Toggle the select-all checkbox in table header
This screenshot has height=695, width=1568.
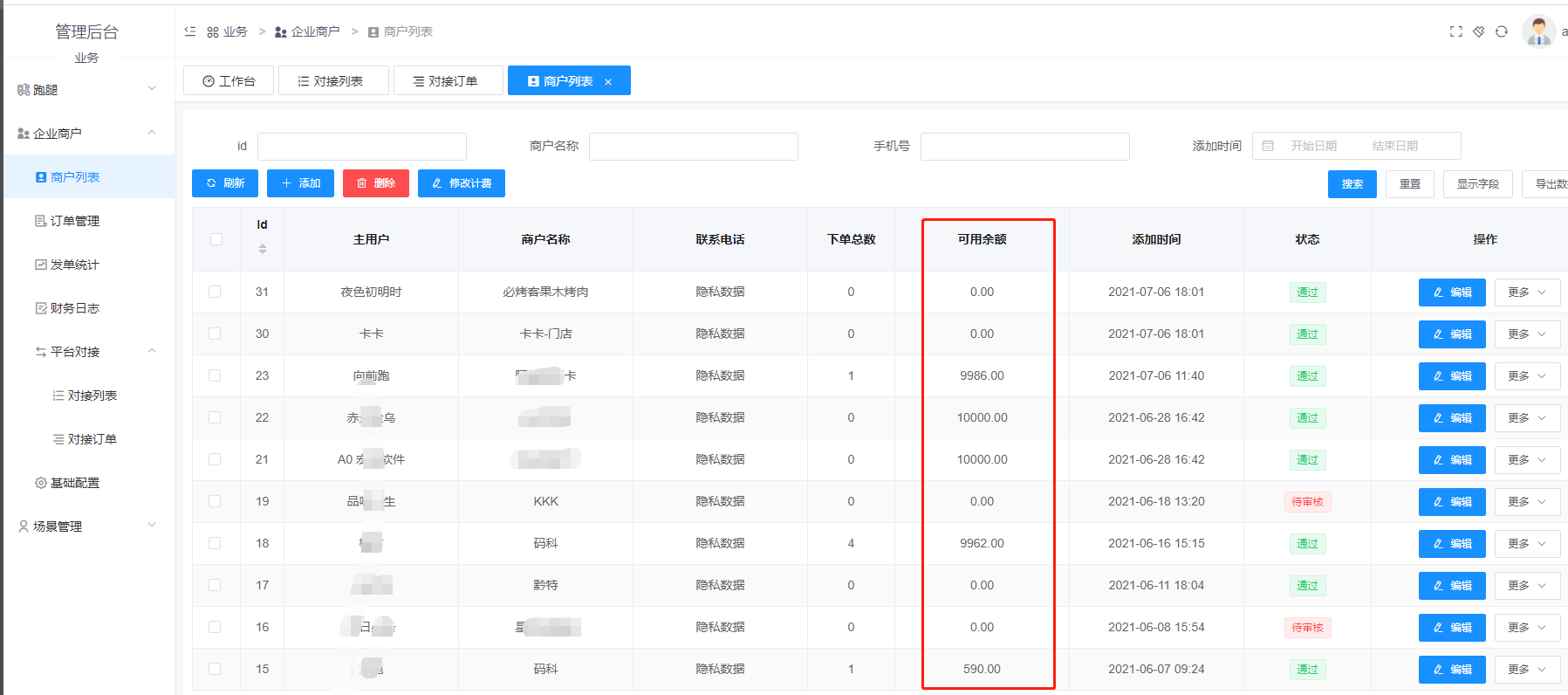[216, 239]
